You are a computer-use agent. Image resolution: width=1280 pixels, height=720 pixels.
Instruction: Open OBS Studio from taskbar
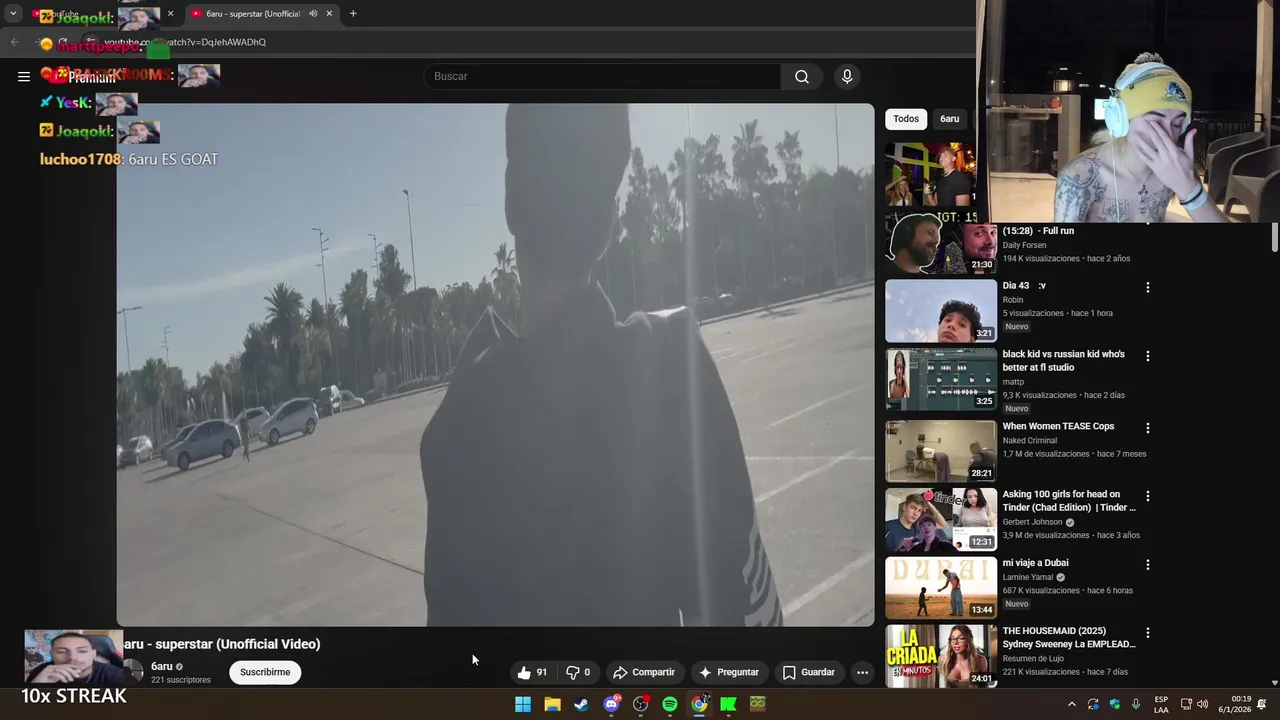click(641, 704)
